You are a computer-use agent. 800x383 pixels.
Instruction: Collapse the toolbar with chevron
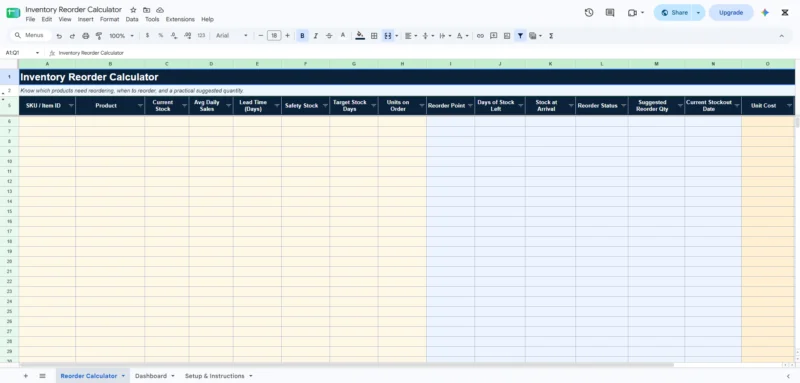coord(781,36)
